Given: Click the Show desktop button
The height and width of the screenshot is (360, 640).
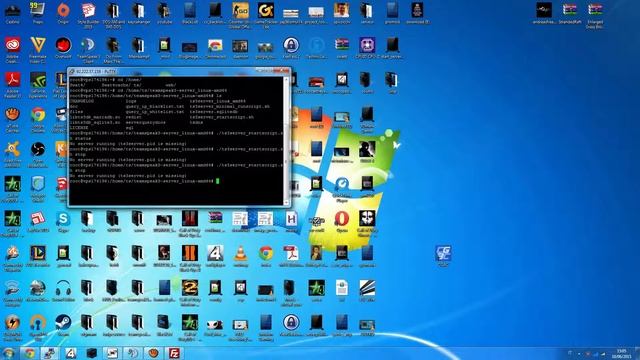Looking at the screenshot, I should tap(637, 353).
